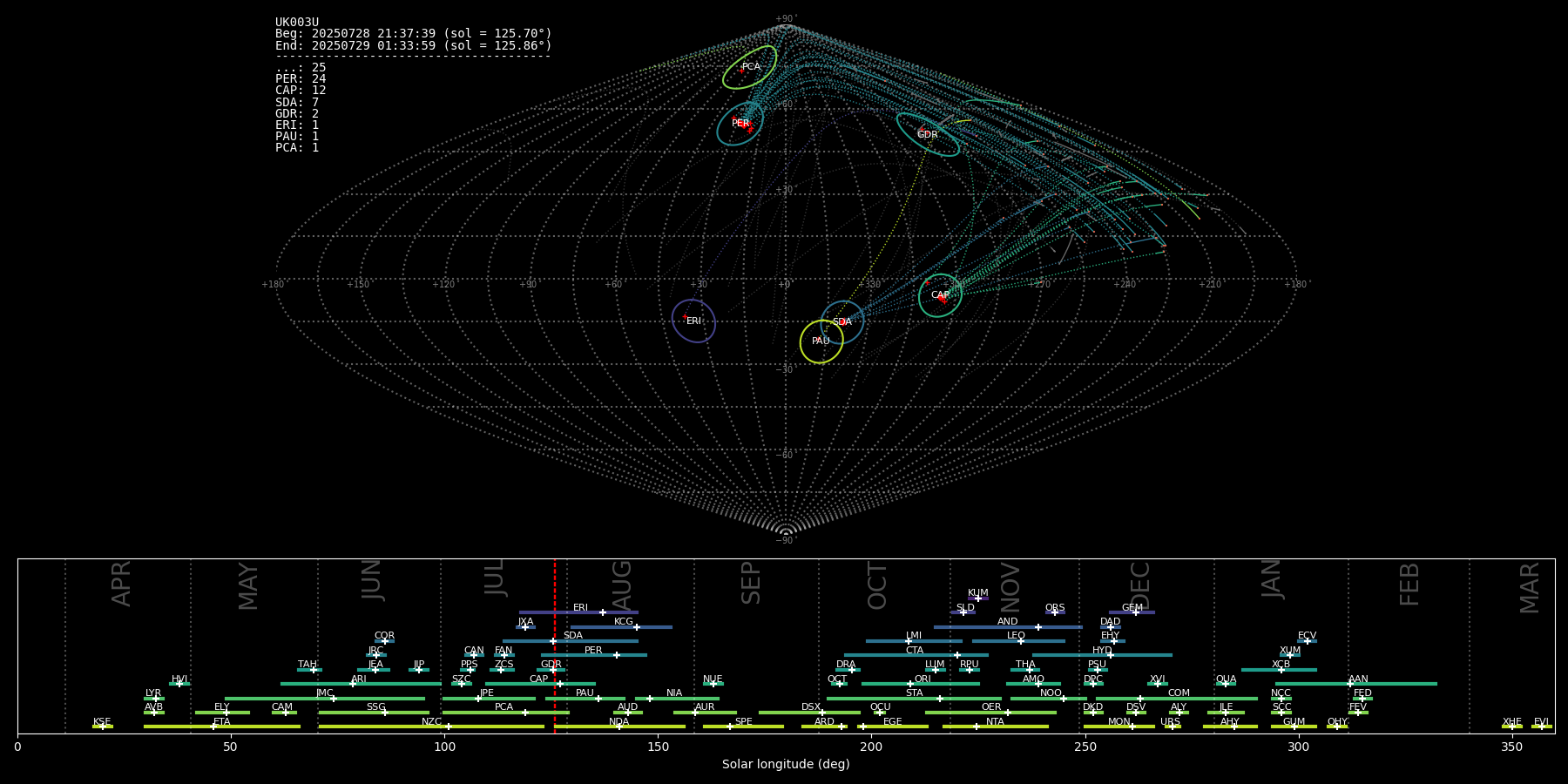The width and height of the screenshot is (1568, 784).
Task: Click the NDA shower bar label
Action: pos(618,722)
